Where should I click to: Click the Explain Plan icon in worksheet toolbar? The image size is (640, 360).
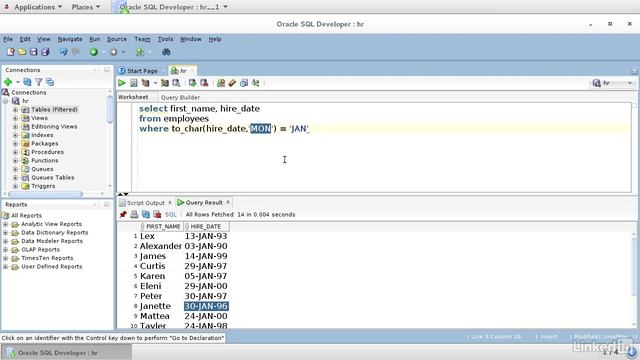tap(145, 83)
